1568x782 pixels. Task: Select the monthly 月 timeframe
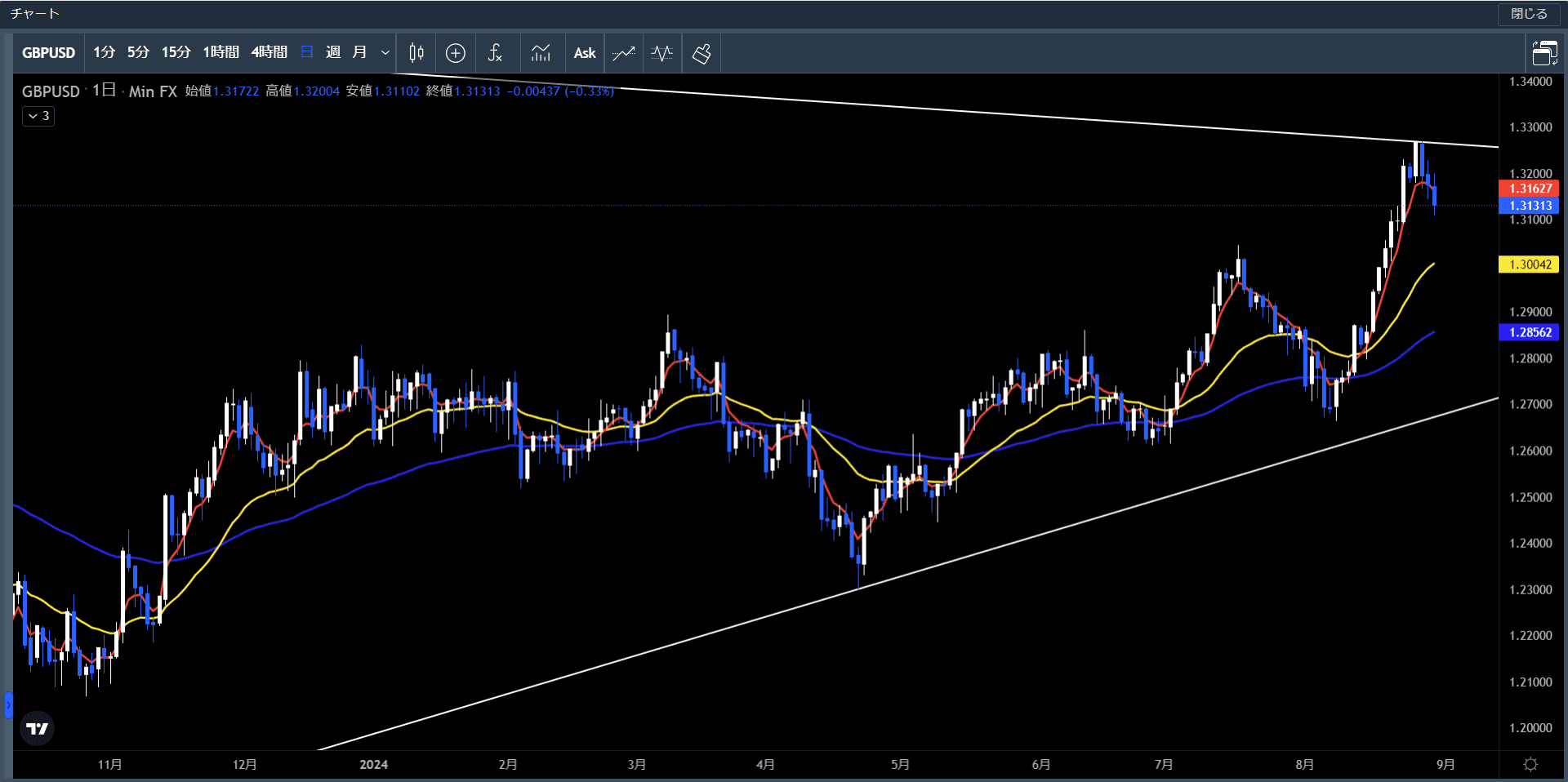(359, 52)
